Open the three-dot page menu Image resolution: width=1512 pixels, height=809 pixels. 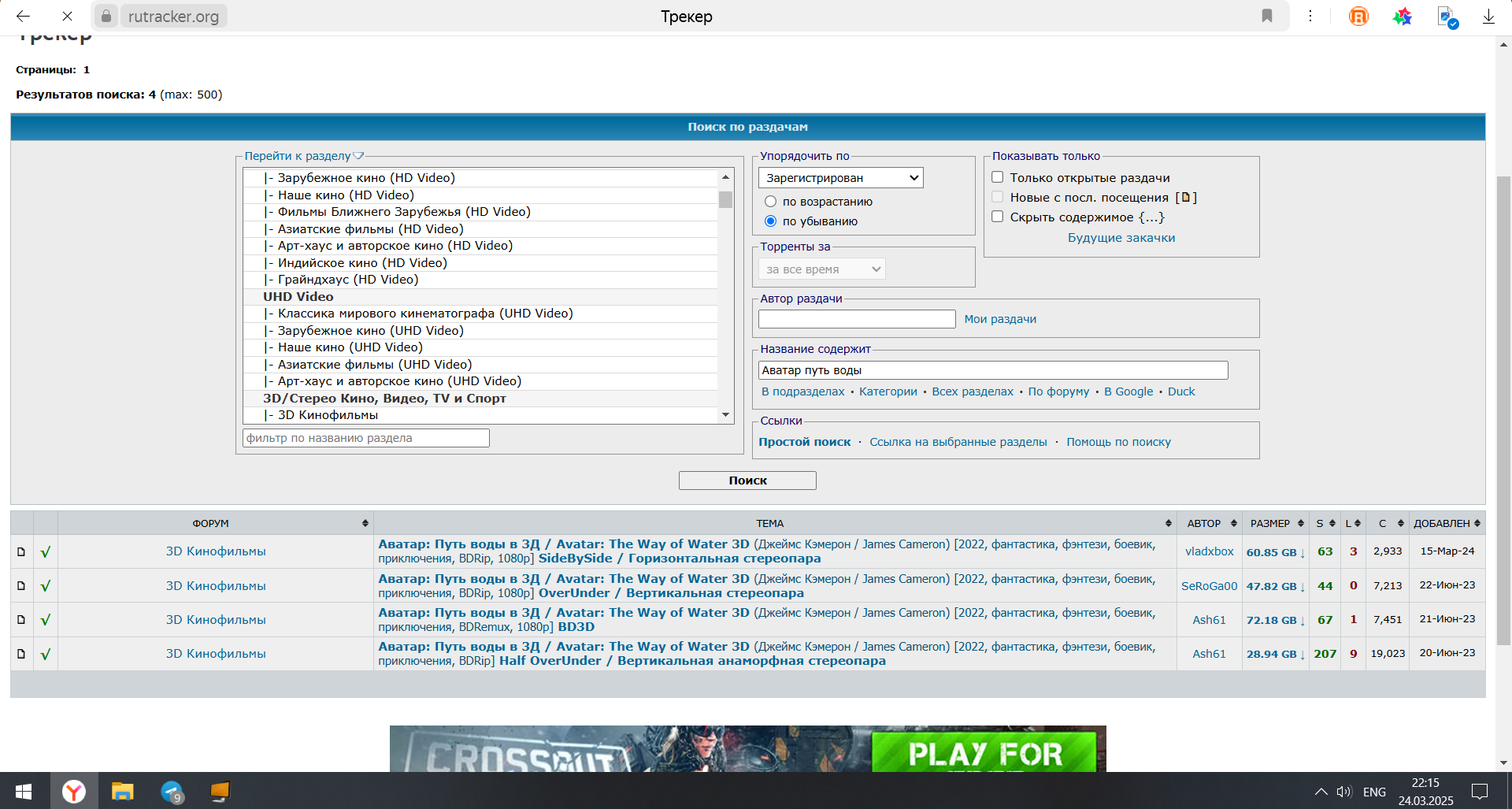pos(1310,16)
